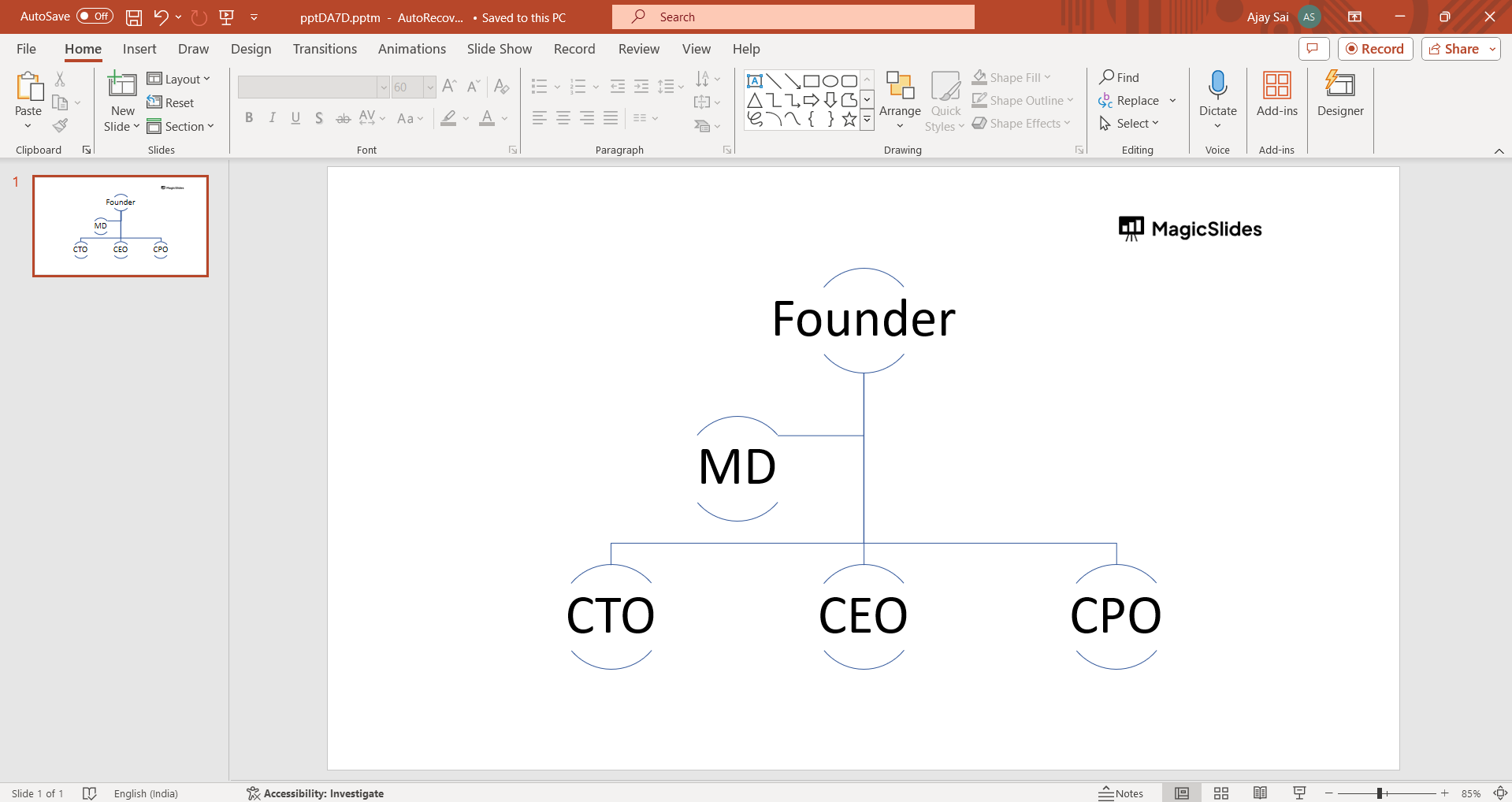Click the Cut scissors icon
This screenshot has height=802, width=1512.
coord(60,79)
